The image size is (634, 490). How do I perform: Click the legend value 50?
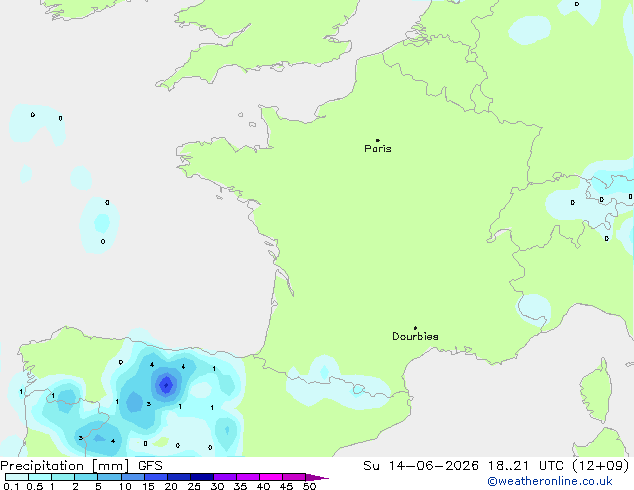point(309,486)
